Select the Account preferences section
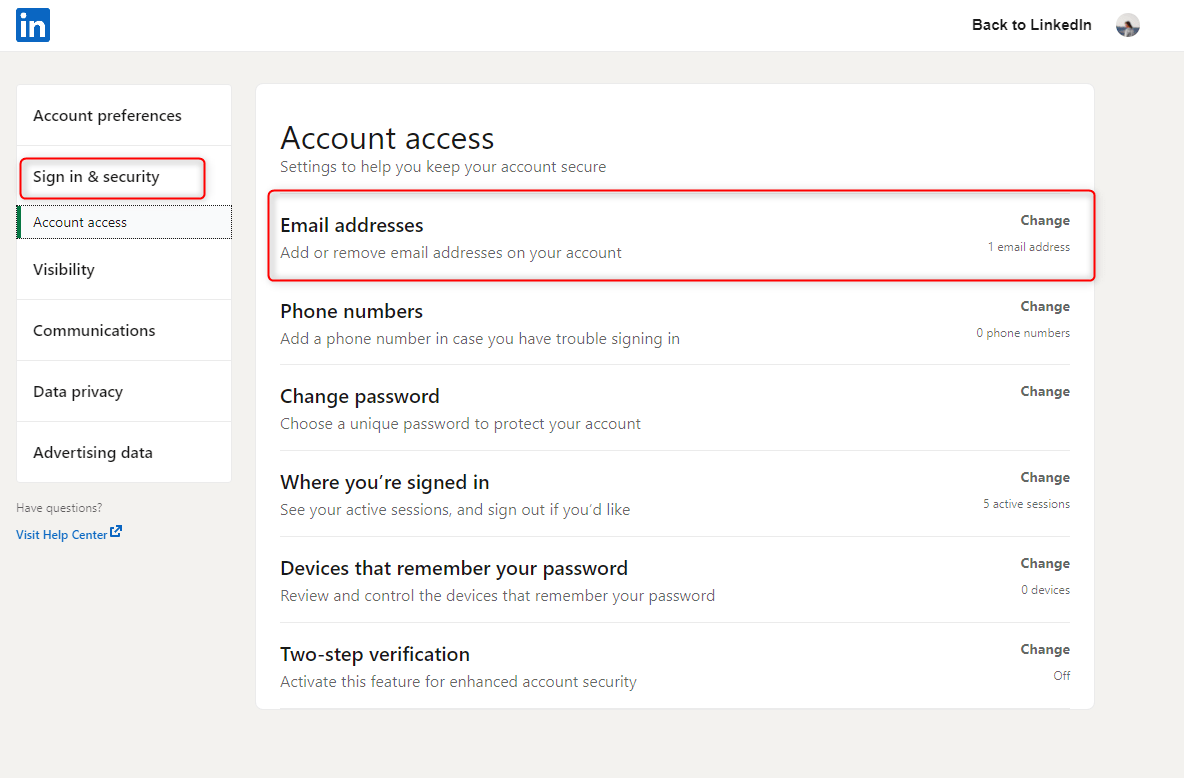The image size is (1184, 778). [x=107, y=115]
